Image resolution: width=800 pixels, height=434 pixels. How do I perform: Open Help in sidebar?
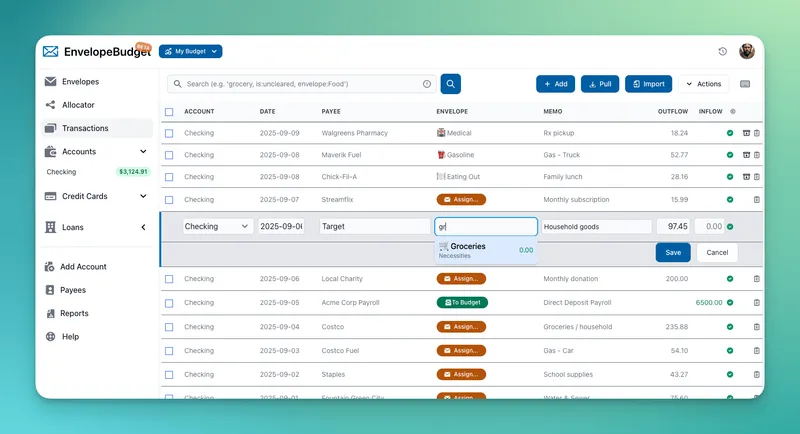click(96, 337)
